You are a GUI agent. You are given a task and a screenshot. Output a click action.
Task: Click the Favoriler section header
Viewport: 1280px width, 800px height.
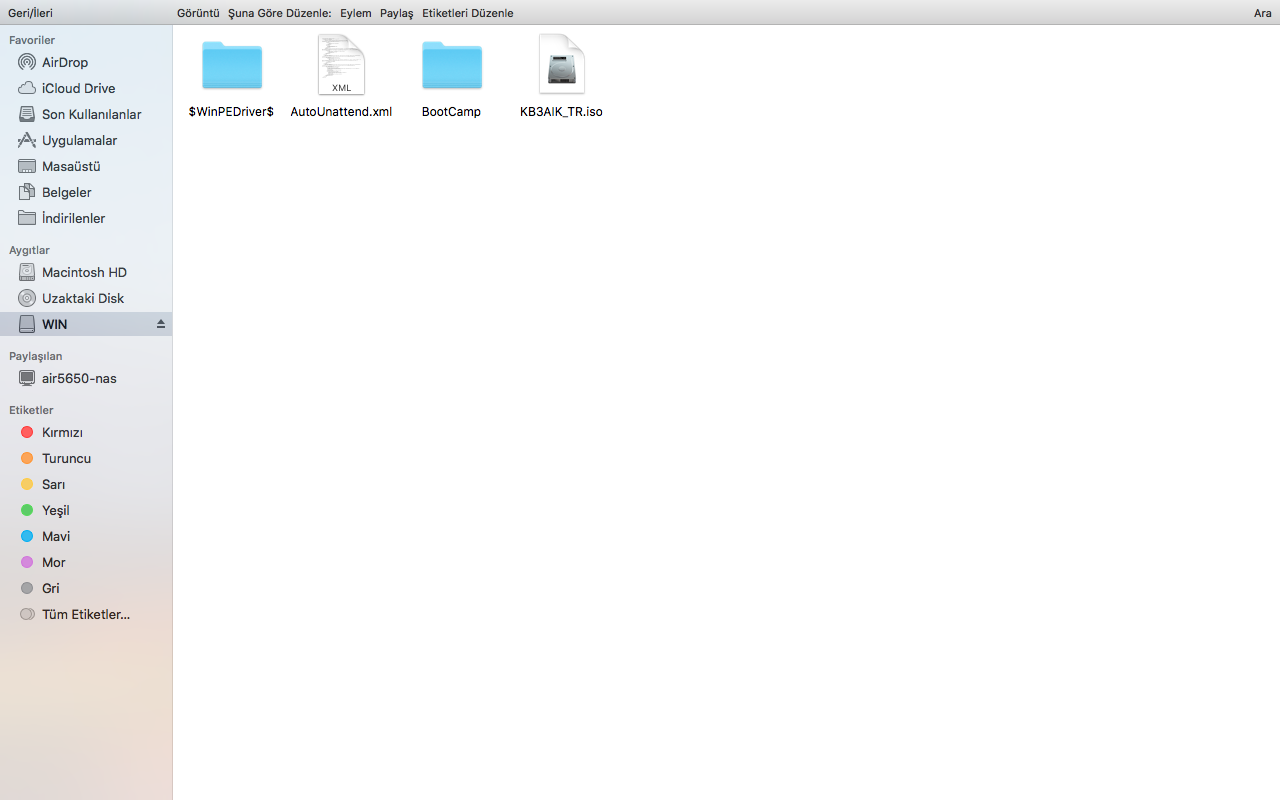pyautogui.click(x=32, y=40)
